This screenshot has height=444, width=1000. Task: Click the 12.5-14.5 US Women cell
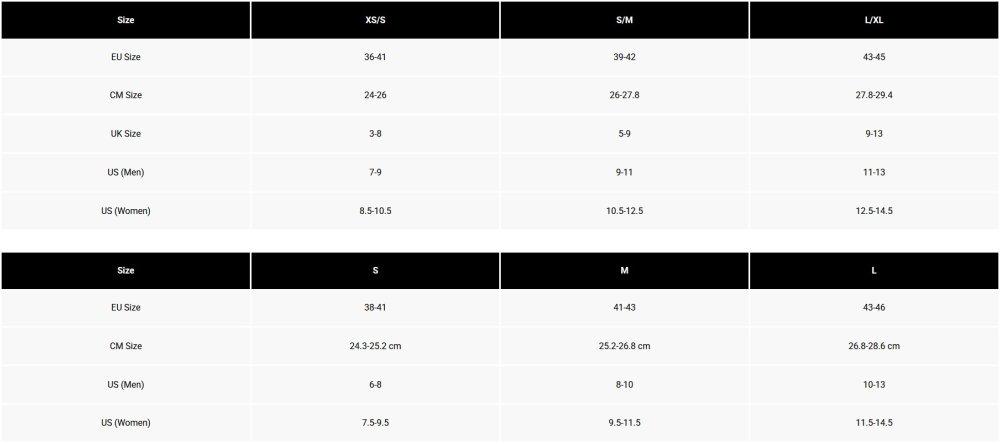click(873, 211)
